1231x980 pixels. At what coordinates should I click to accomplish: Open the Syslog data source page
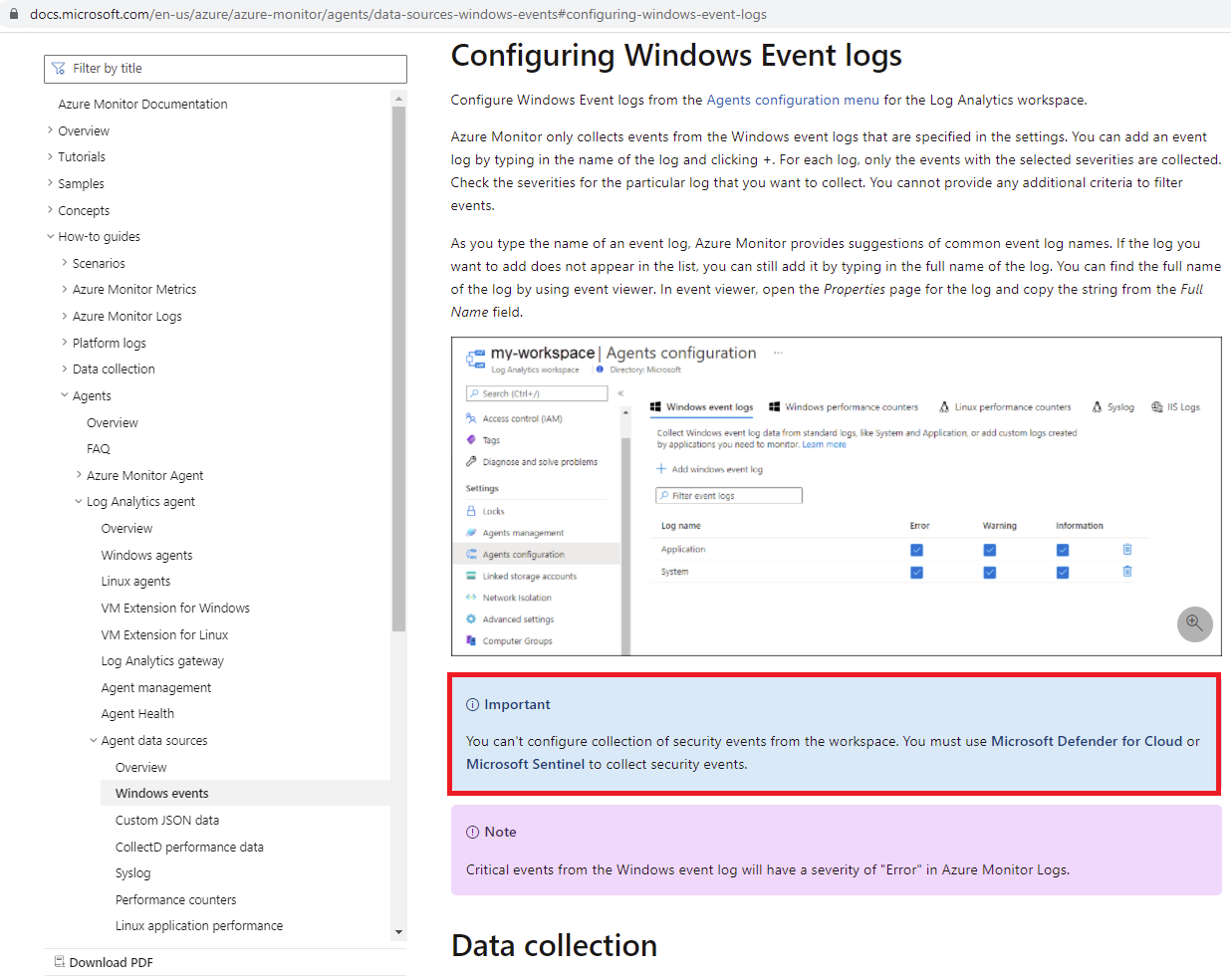pos(132,872)
